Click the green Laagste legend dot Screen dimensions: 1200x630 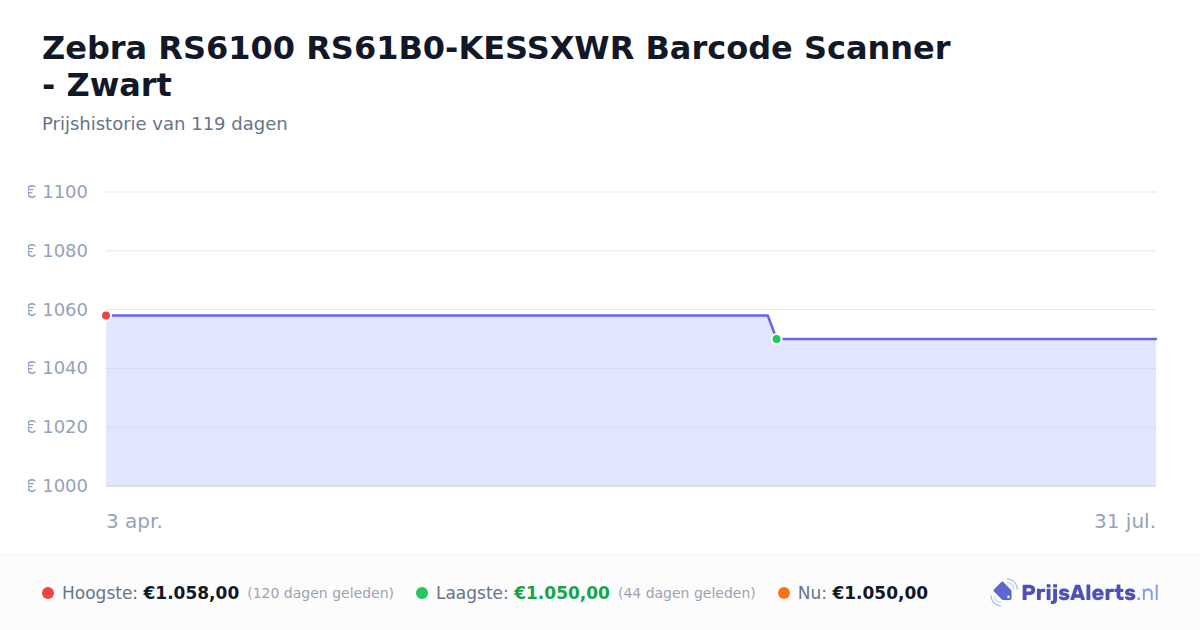(422, 593)
